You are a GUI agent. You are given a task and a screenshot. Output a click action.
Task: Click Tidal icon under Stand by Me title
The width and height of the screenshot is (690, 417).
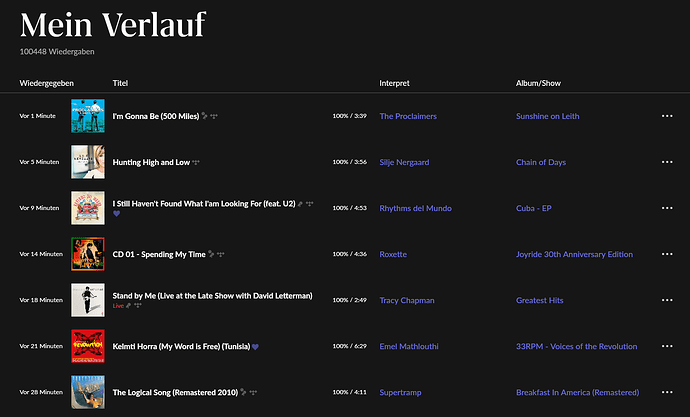click(138, 305)
